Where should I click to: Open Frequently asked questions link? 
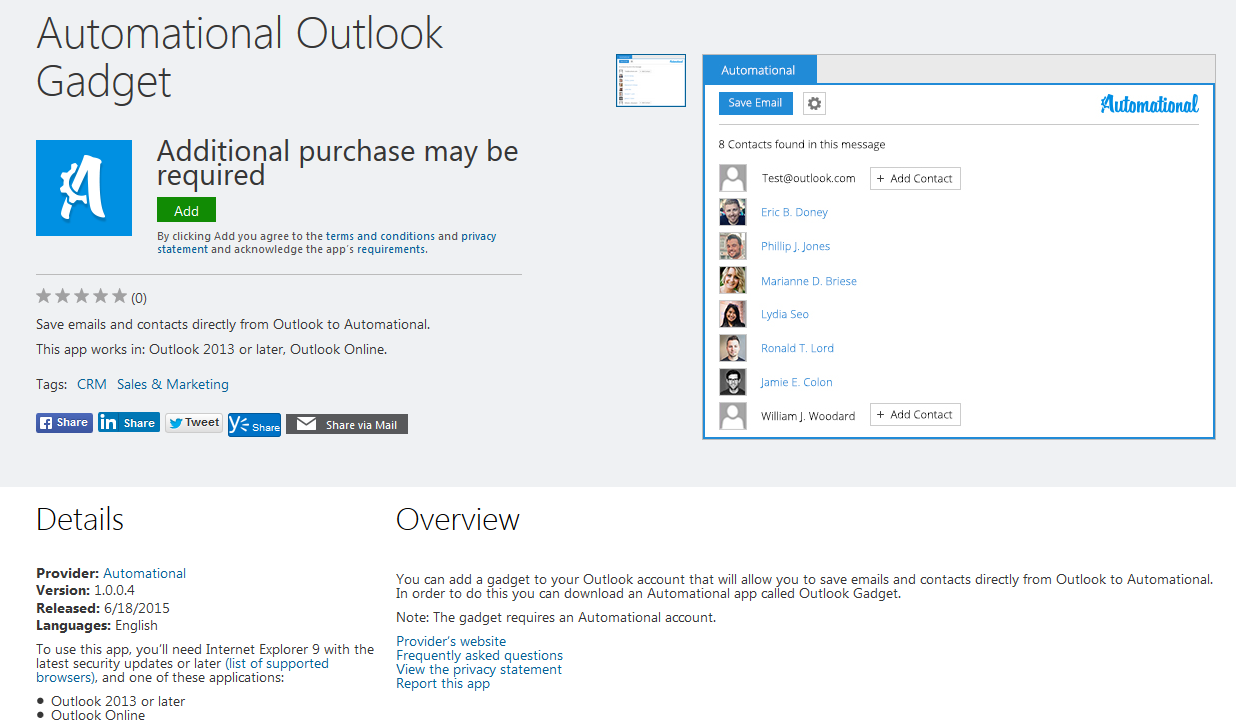(x=479, y=655)
